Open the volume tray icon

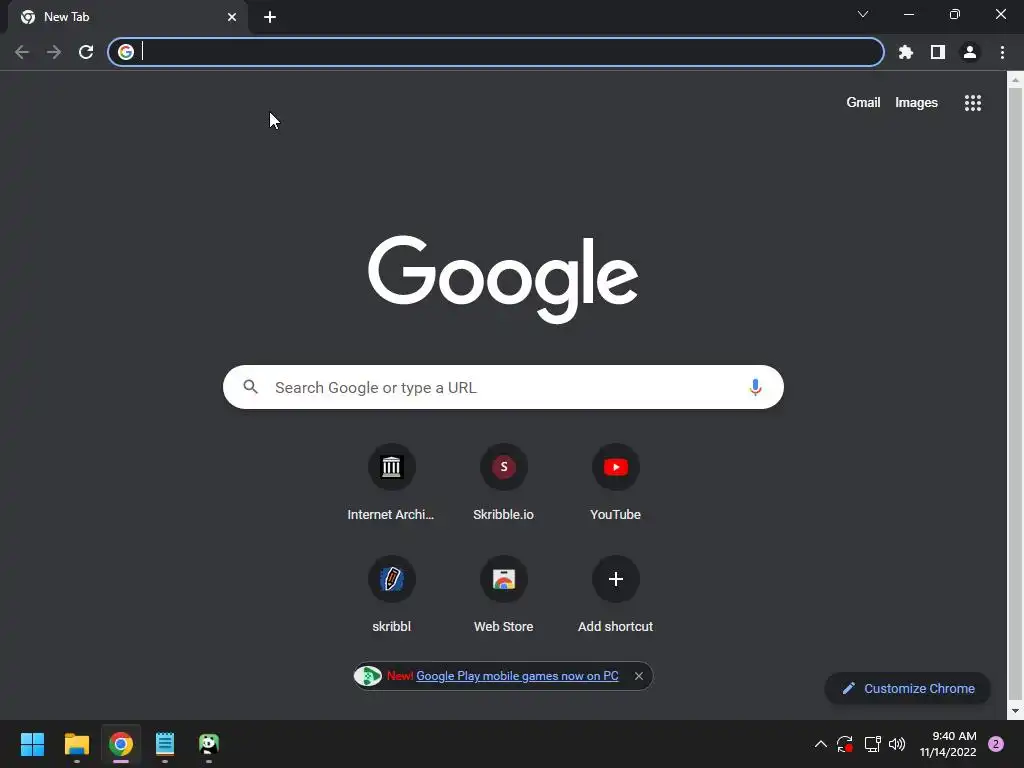tap(897, 744)
